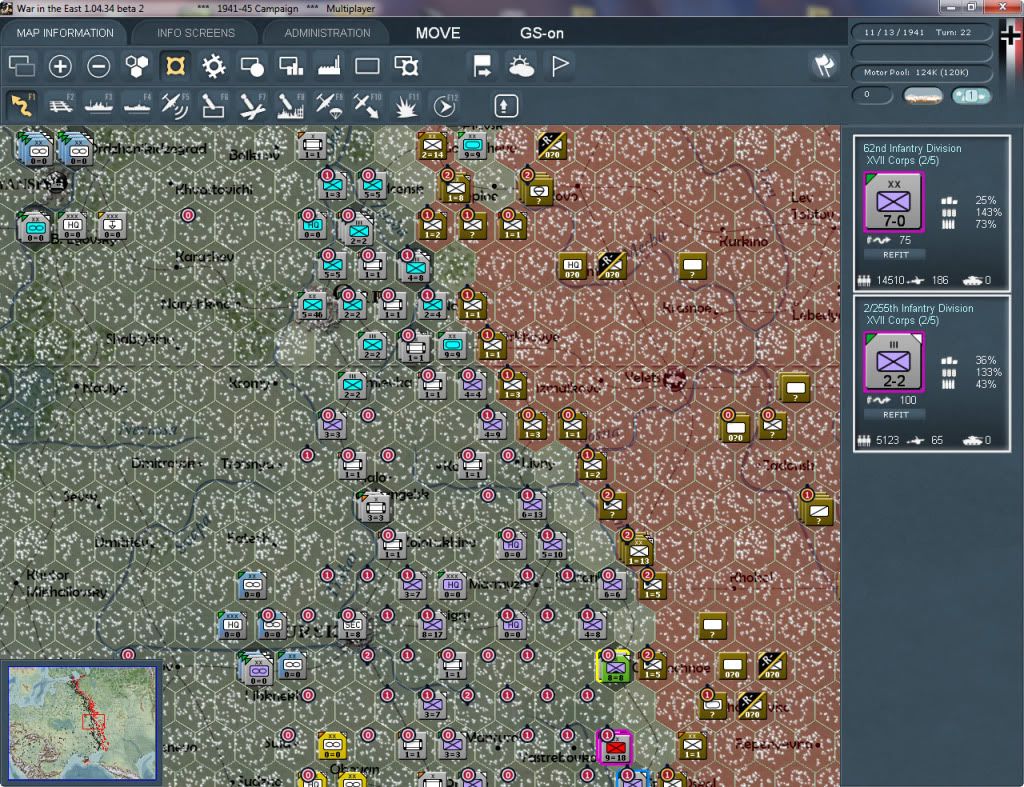Select the 6=13 unit on the map
1024x787 pixels.
coord(532,506)
